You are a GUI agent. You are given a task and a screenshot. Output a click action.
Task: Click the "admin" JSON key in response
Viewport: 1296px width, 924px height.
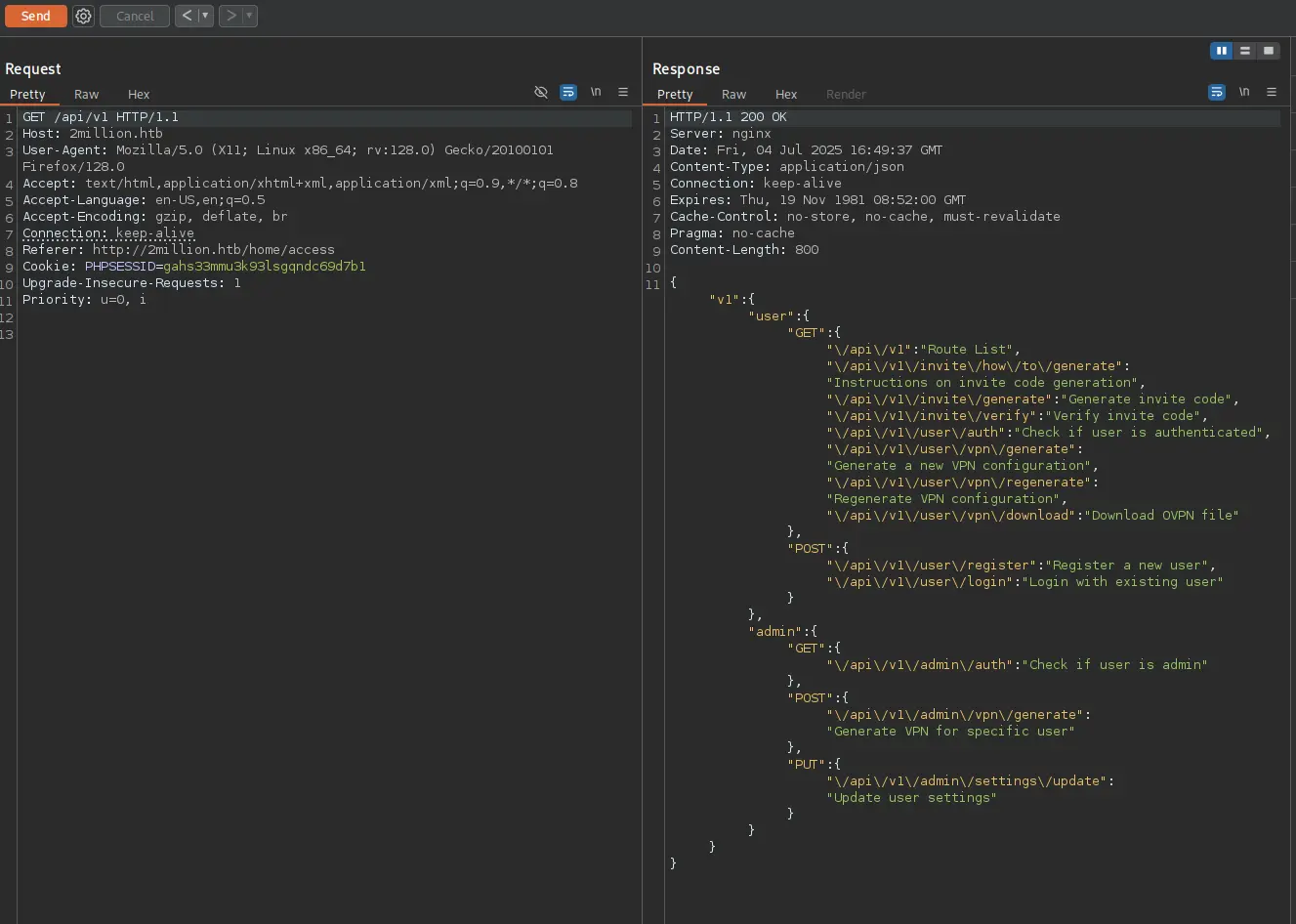click(775, 632)
